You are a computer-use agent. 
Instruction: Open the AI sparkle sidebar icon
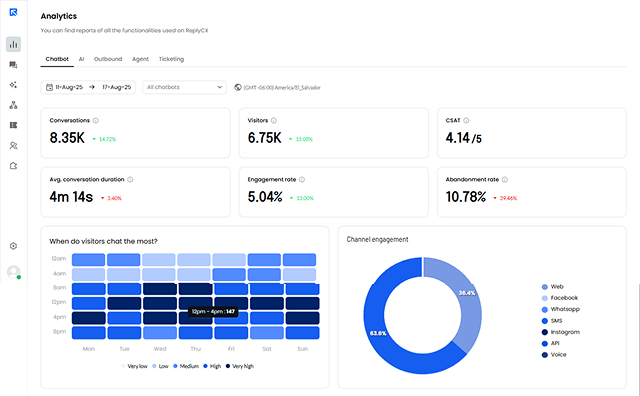coord(13,85)
